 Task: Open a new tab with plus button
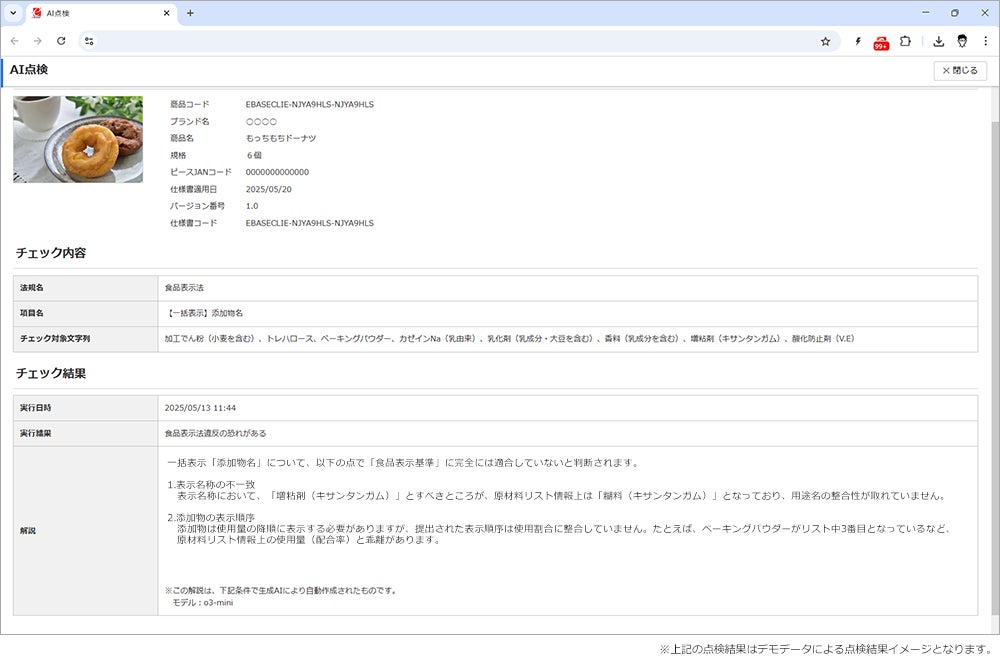(x=190, y=13)
